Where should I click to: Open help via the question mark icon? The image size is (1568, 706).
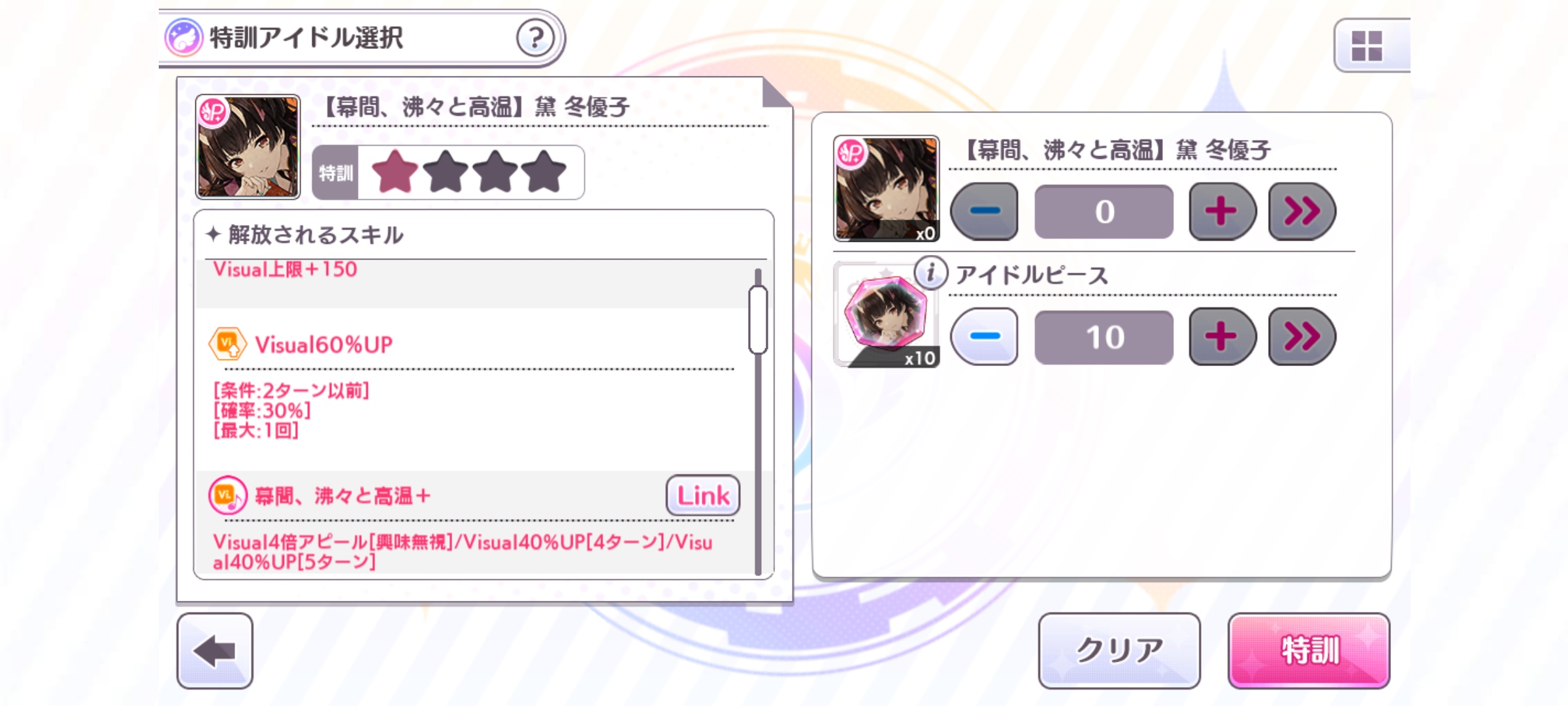click(x=535, y=39)
